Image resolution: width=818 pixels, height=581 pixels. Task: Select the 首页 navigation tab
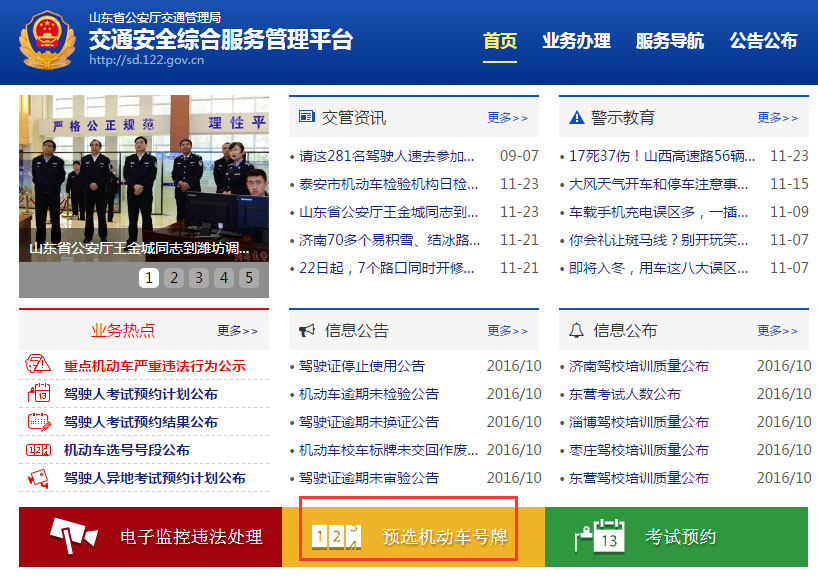502,42
